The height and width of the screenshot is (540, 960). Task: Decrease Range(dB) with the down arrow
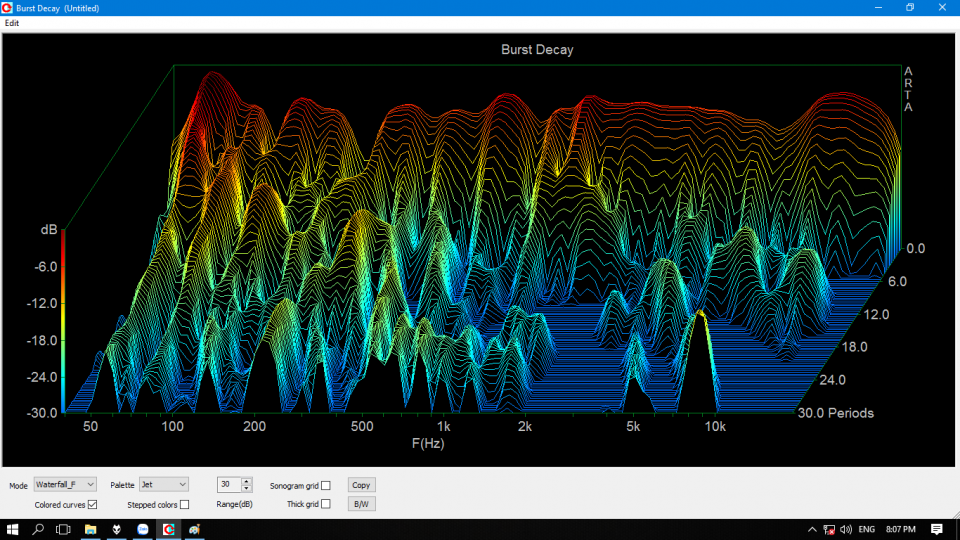tap(247, 488)
